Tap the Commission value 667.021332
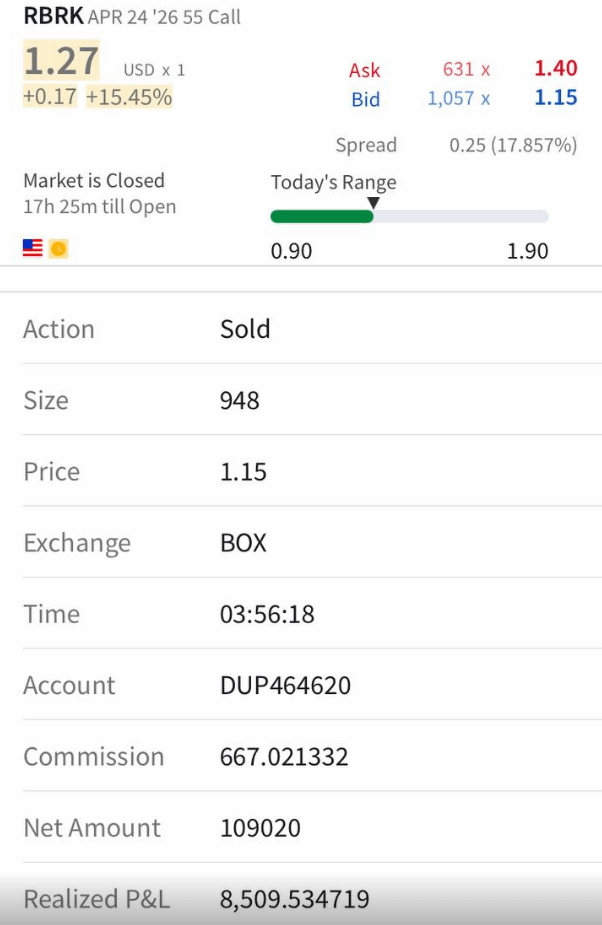The height and width of the screenshot is (925, 602). pos(284,757)
